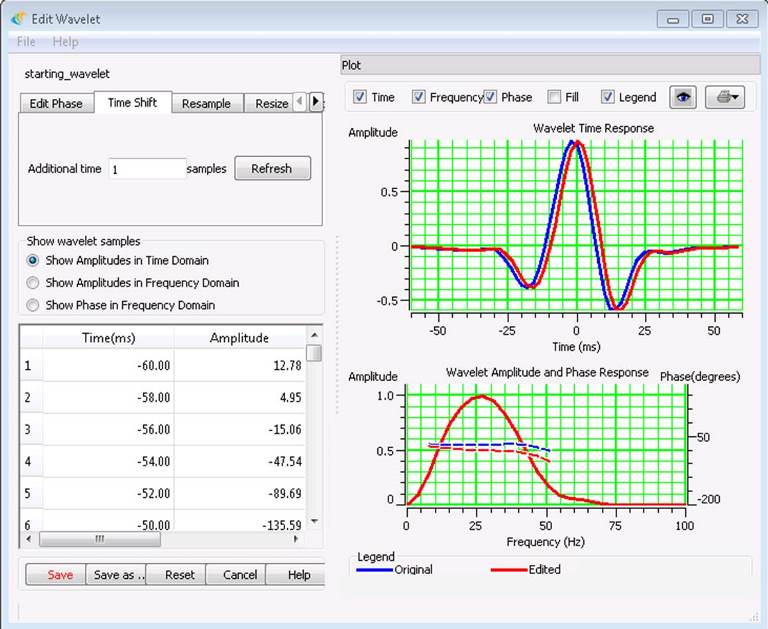Toggle the Time checkbox

point(360,97)
